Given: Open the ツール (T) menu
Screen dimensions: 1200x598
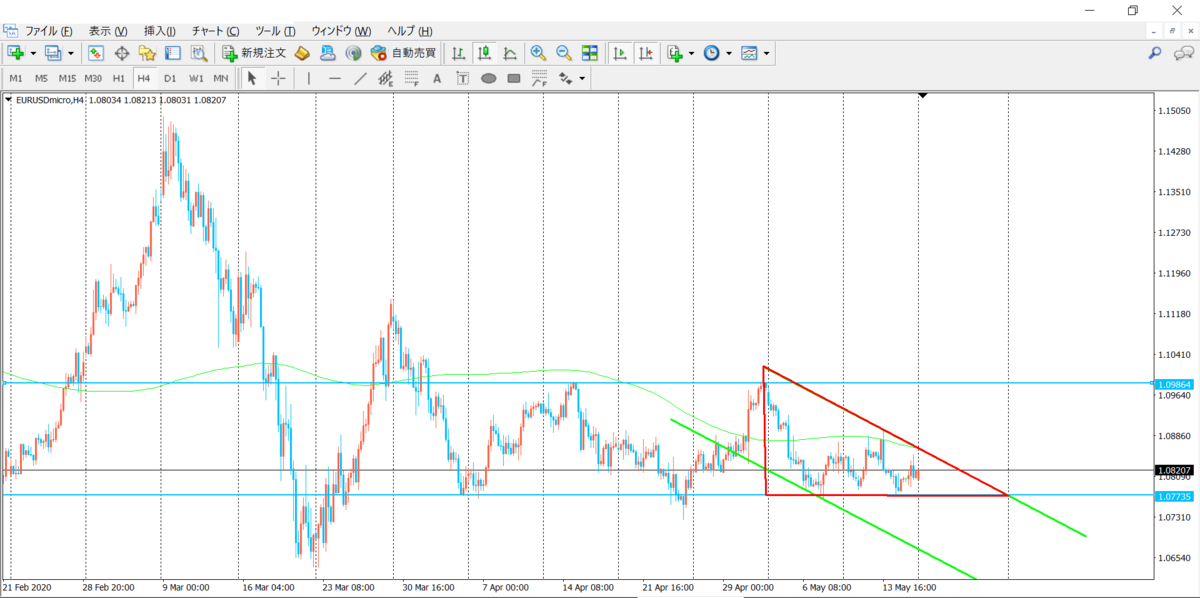Looking at the screenshot, I should (276, 31).
